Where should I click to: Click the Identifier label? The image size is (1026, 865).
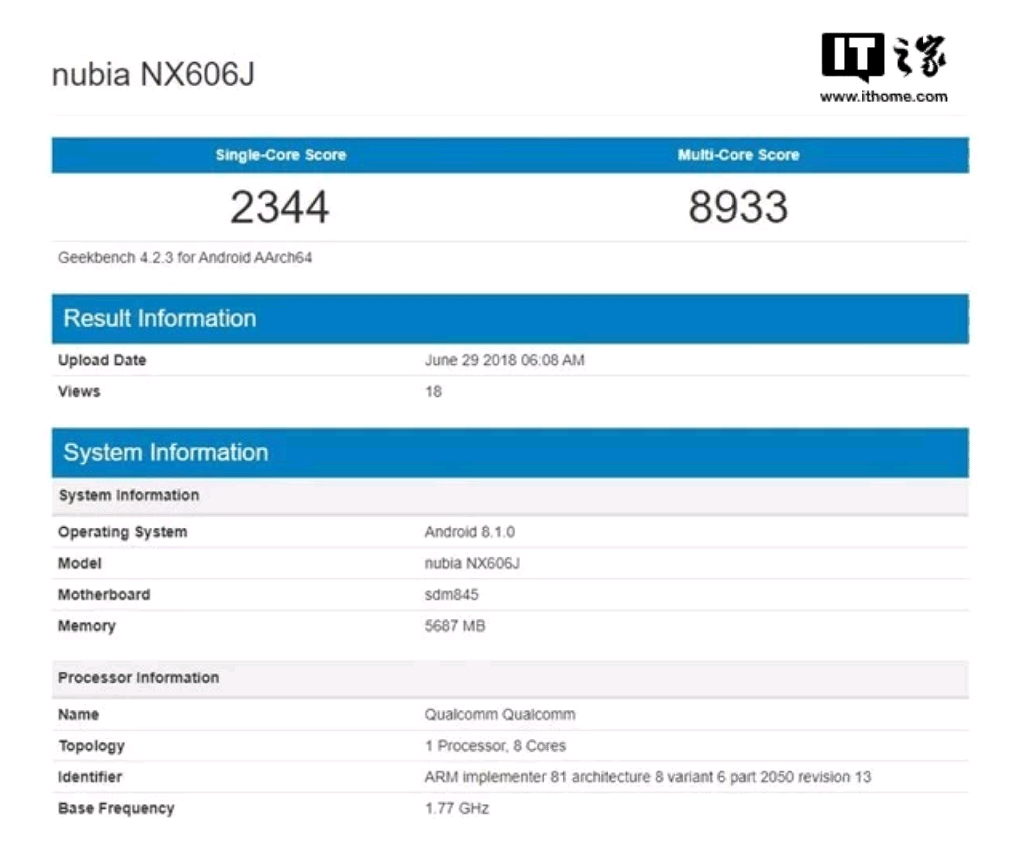click(90, 777)
